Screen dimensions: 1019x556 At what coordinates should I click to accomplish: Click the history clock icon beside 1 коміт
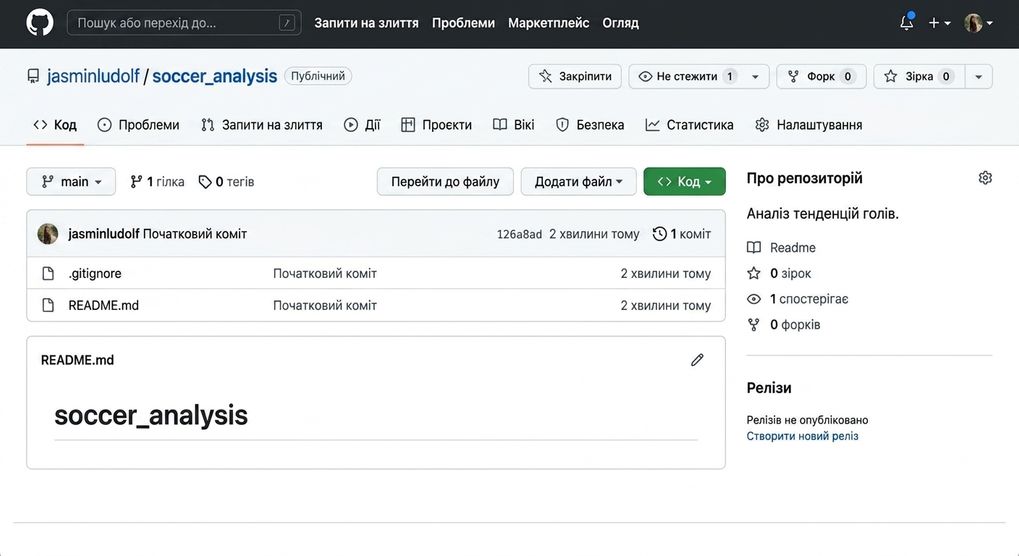tap(660, 234)
